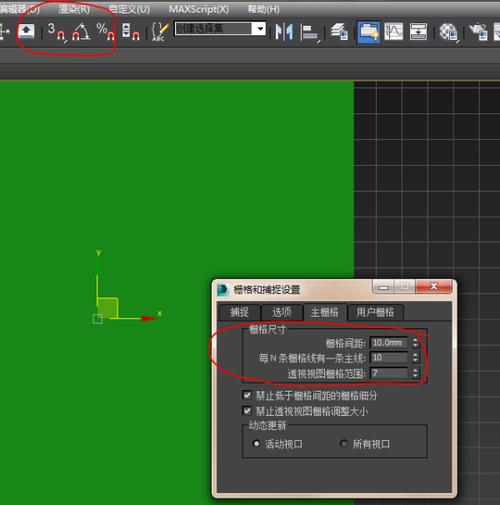Click the red X axis arrow of gizmo
This screenshot has height=505, width=500.
click(x=149, y=318)
